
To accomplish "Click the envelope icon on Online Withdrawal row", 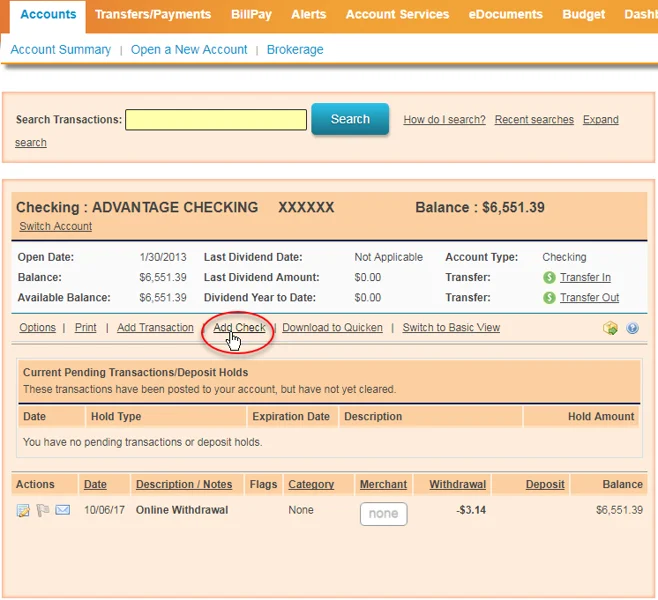I will 63,510.
